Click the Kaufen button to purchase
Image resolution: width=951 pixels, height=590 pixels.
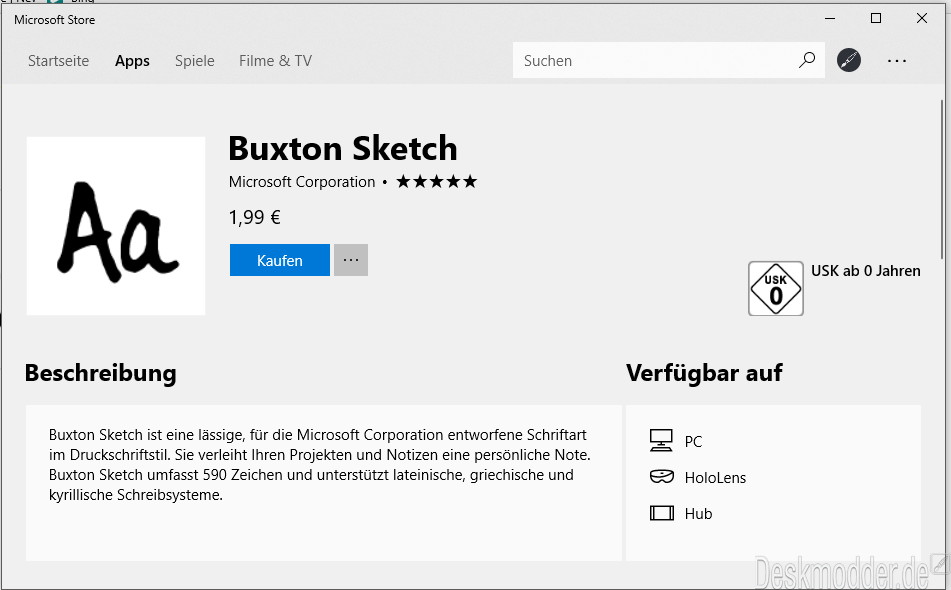279,260
